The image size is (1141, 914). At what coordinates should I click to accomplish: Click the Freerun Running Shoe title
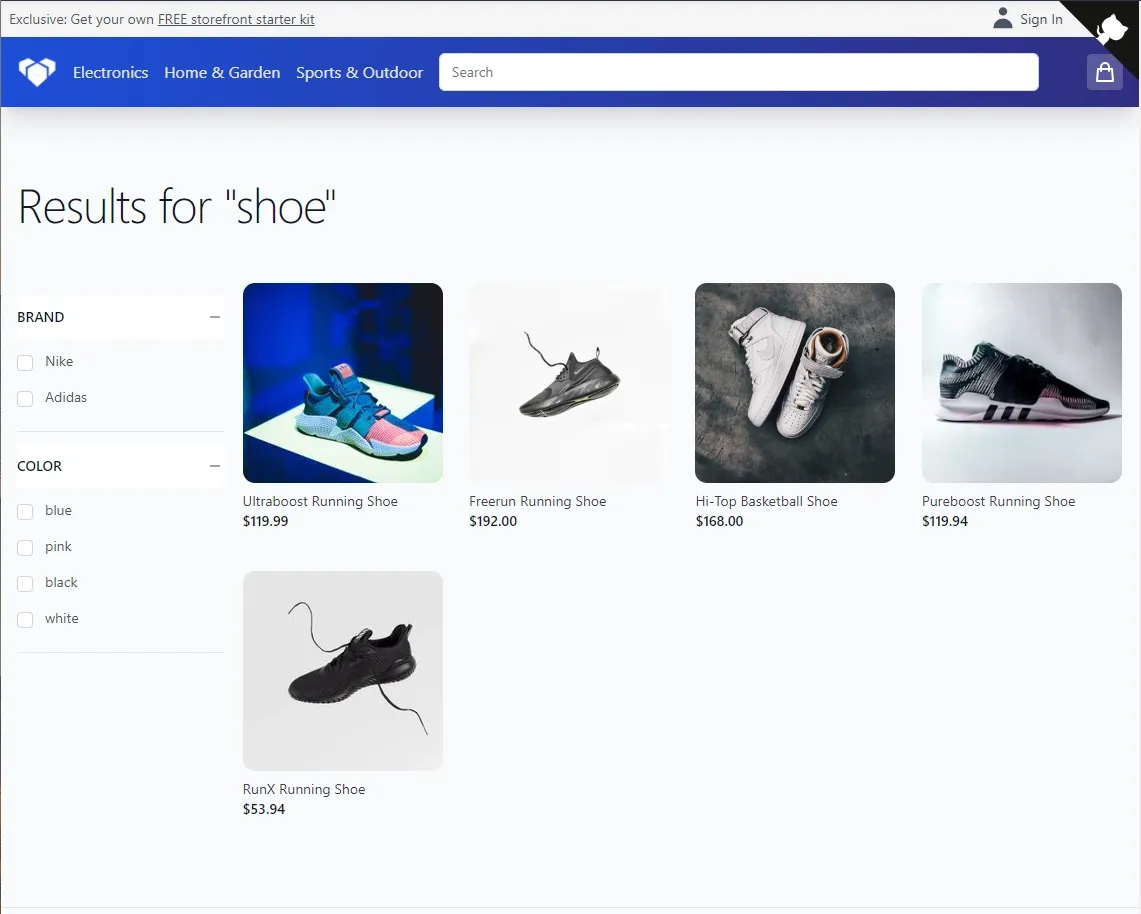coord(538,501)
